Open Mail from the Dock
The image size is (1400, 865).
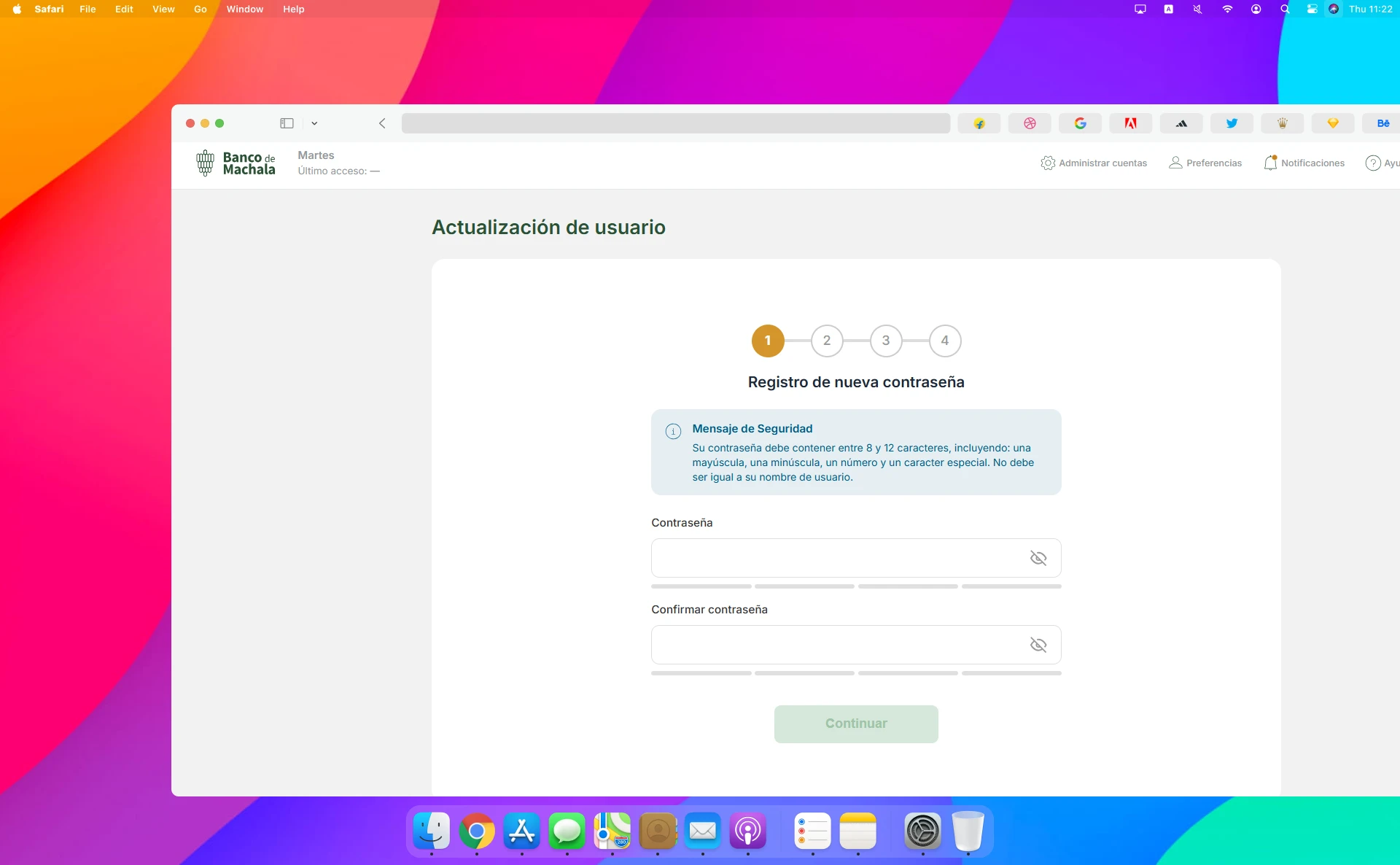[x=703, y=831]
